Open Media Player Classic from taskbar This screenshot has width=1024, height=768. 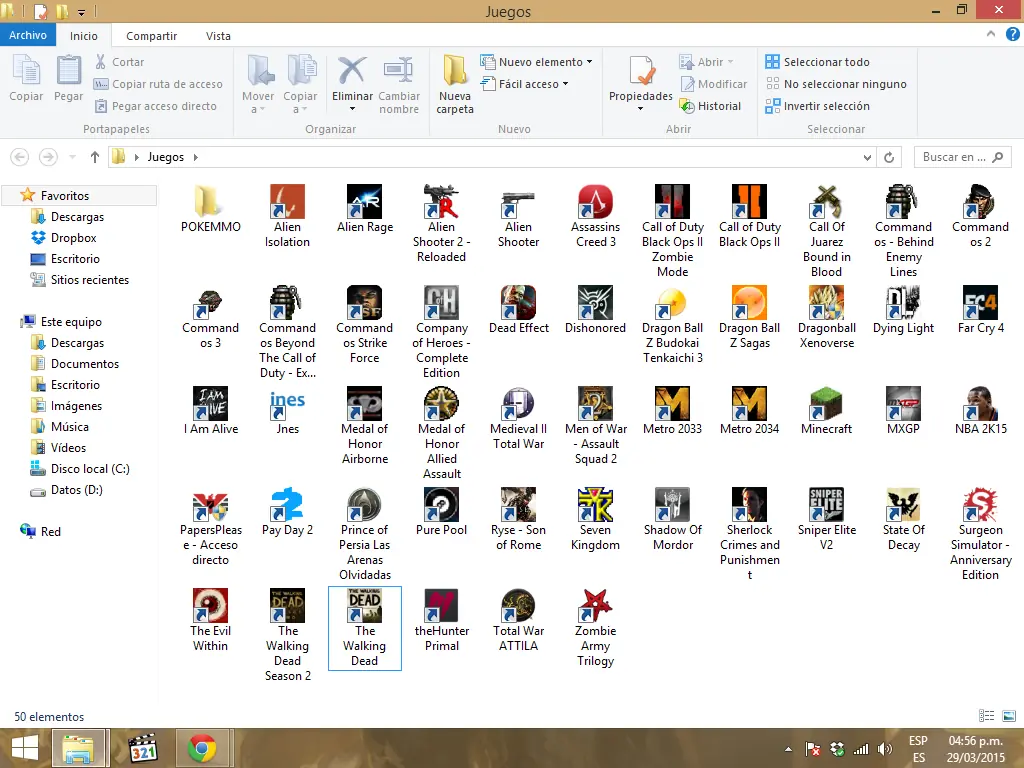142,748
